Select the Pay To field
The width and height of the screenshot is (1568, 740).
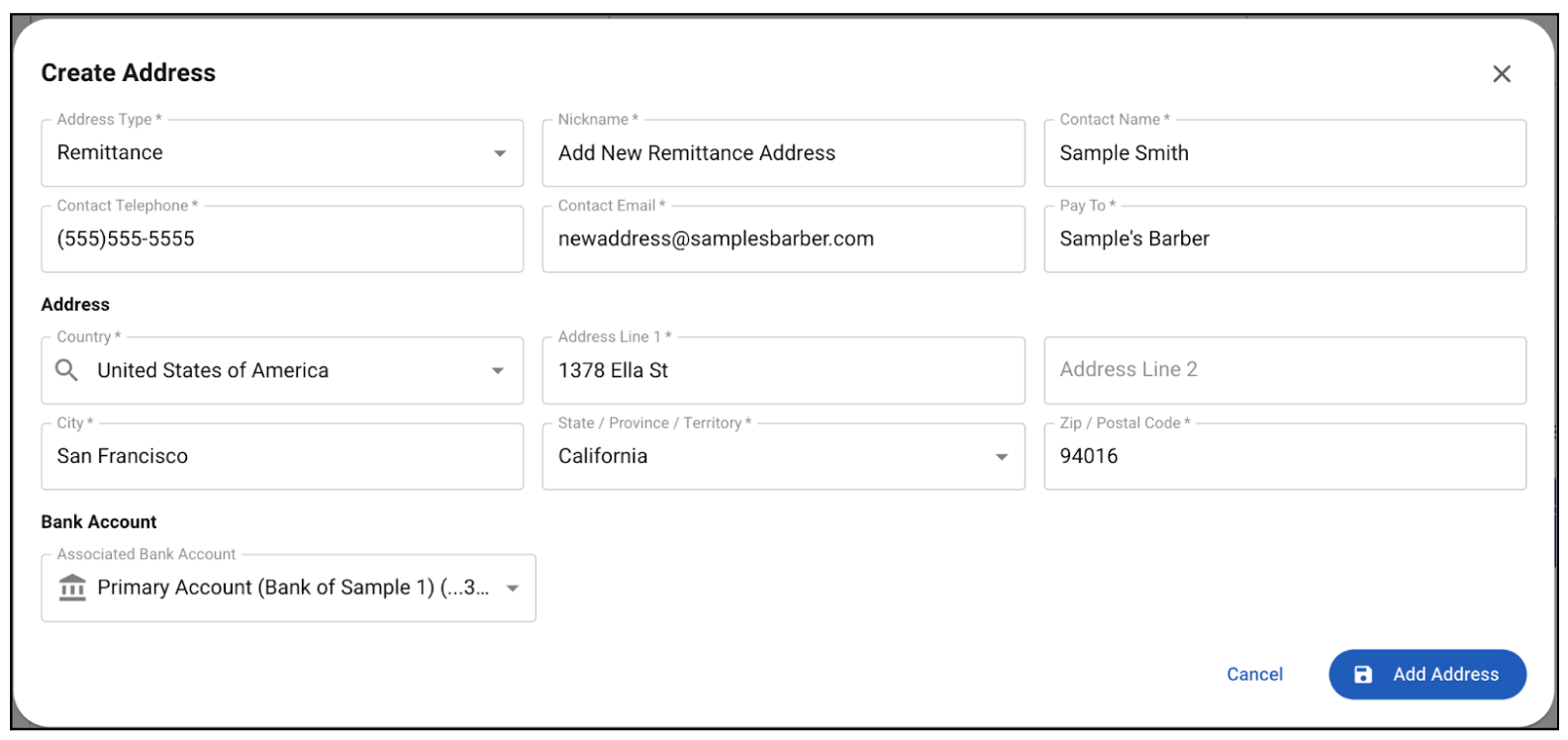(x=1284, y=238)
